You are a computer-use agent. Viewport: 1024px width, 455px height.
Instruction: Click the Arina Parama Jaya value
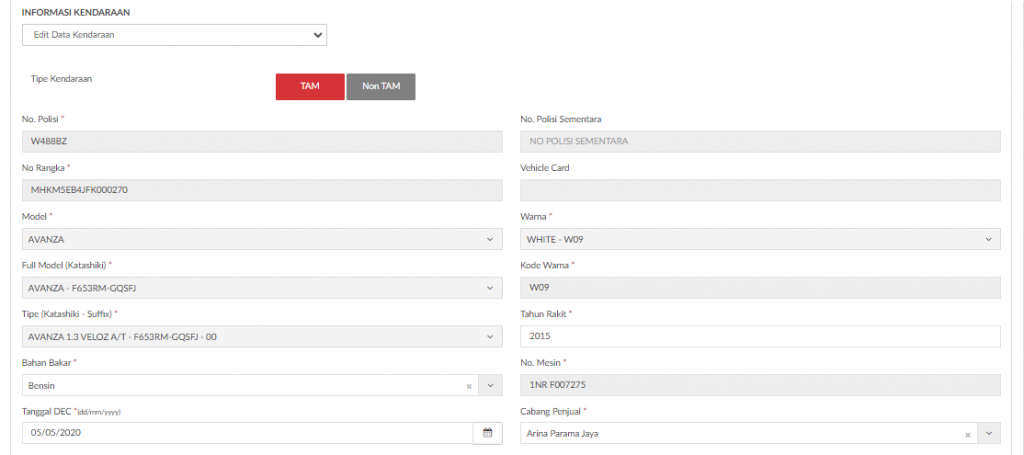pos(562,433)
